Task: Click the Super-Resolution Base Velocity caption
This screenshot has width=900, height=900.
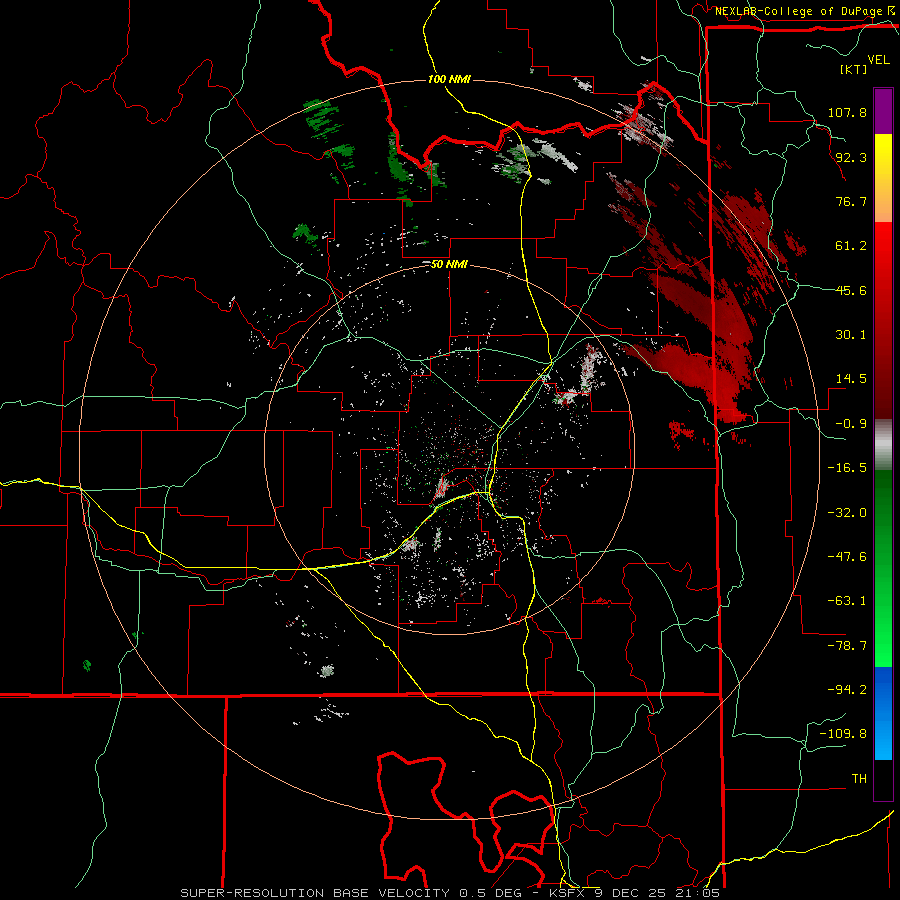Action: [449, 893]
